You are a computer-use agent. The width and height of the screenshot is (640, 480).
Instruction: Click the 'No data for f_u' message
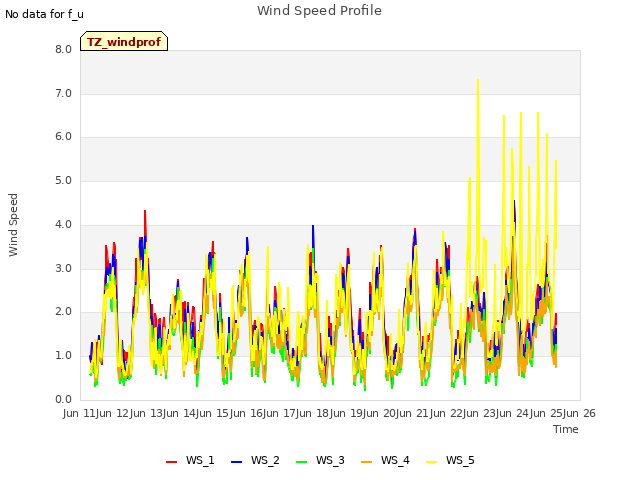[x=44, y=14]
